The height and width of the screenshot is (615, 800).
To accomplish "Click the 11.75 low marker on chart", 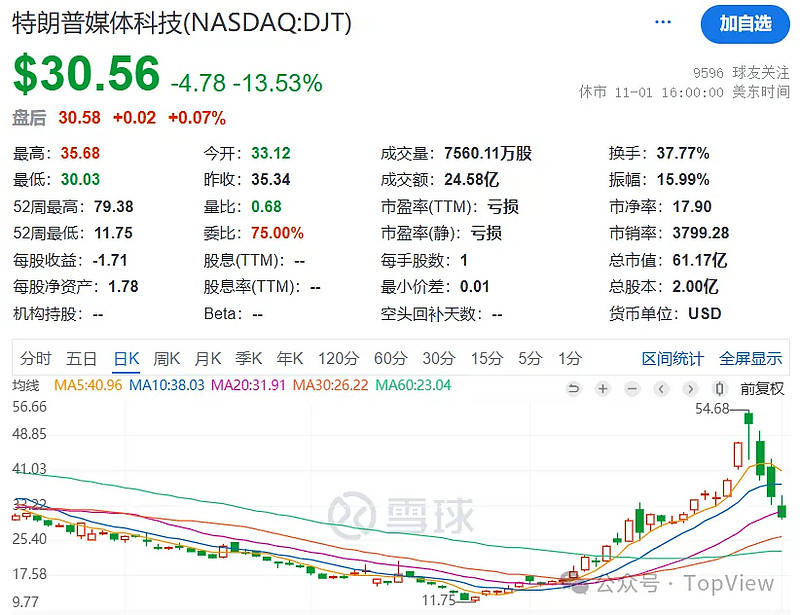I will click(x=439, y=600).
